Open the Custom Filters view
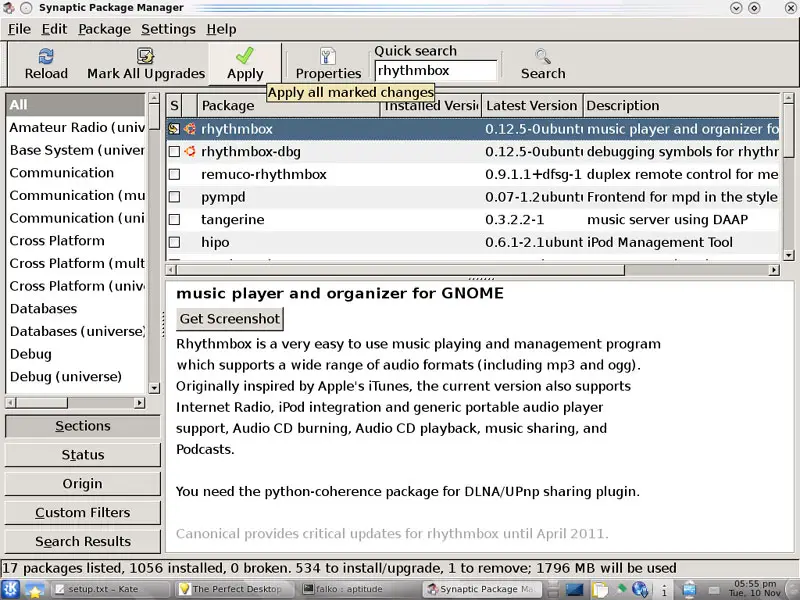The height and width of the screenshot is (600, 800). tap(83, 512)
